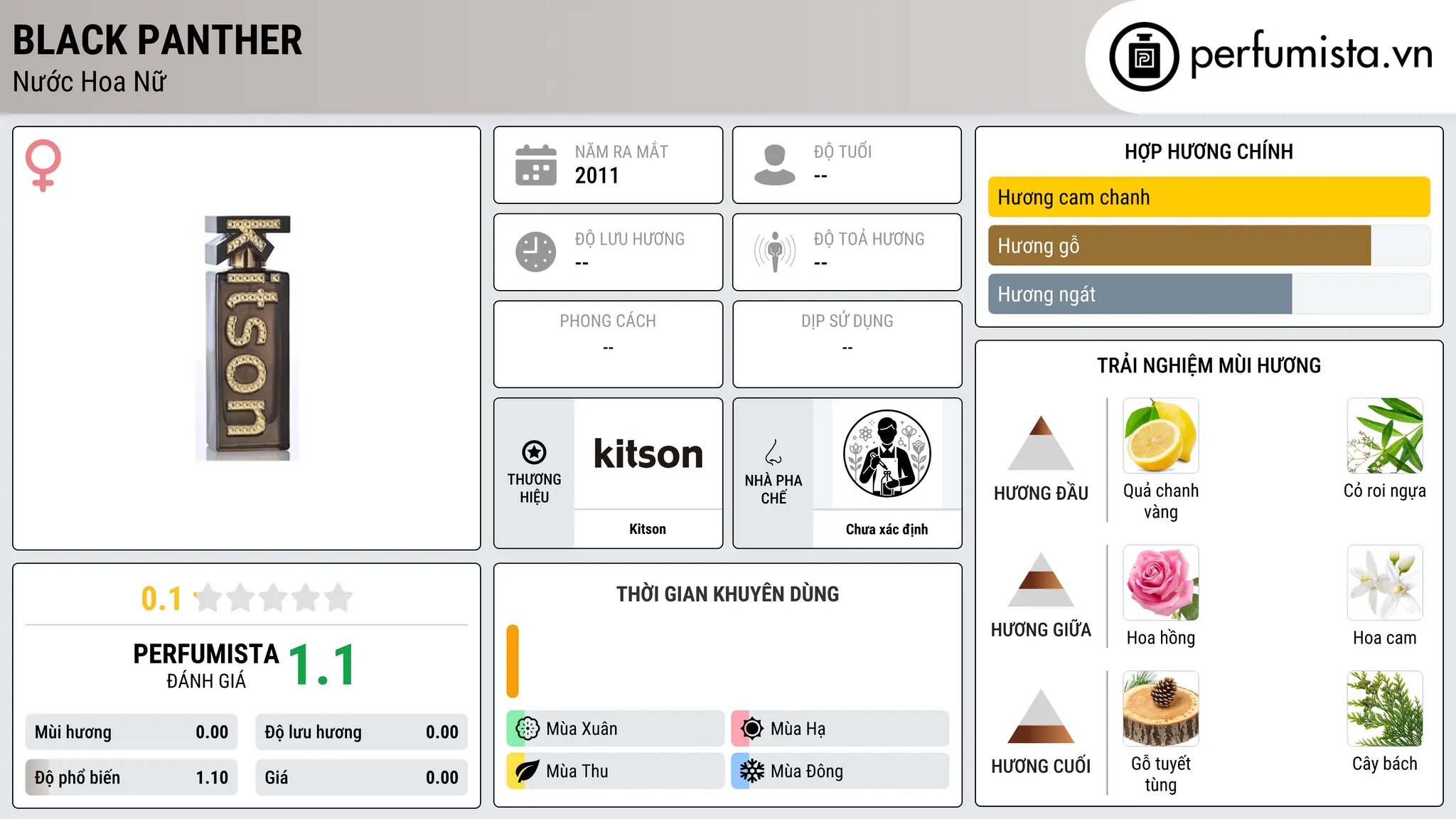Click the star rating row
The width and height of the screenshot is (1456, 819).
(273, 598)
